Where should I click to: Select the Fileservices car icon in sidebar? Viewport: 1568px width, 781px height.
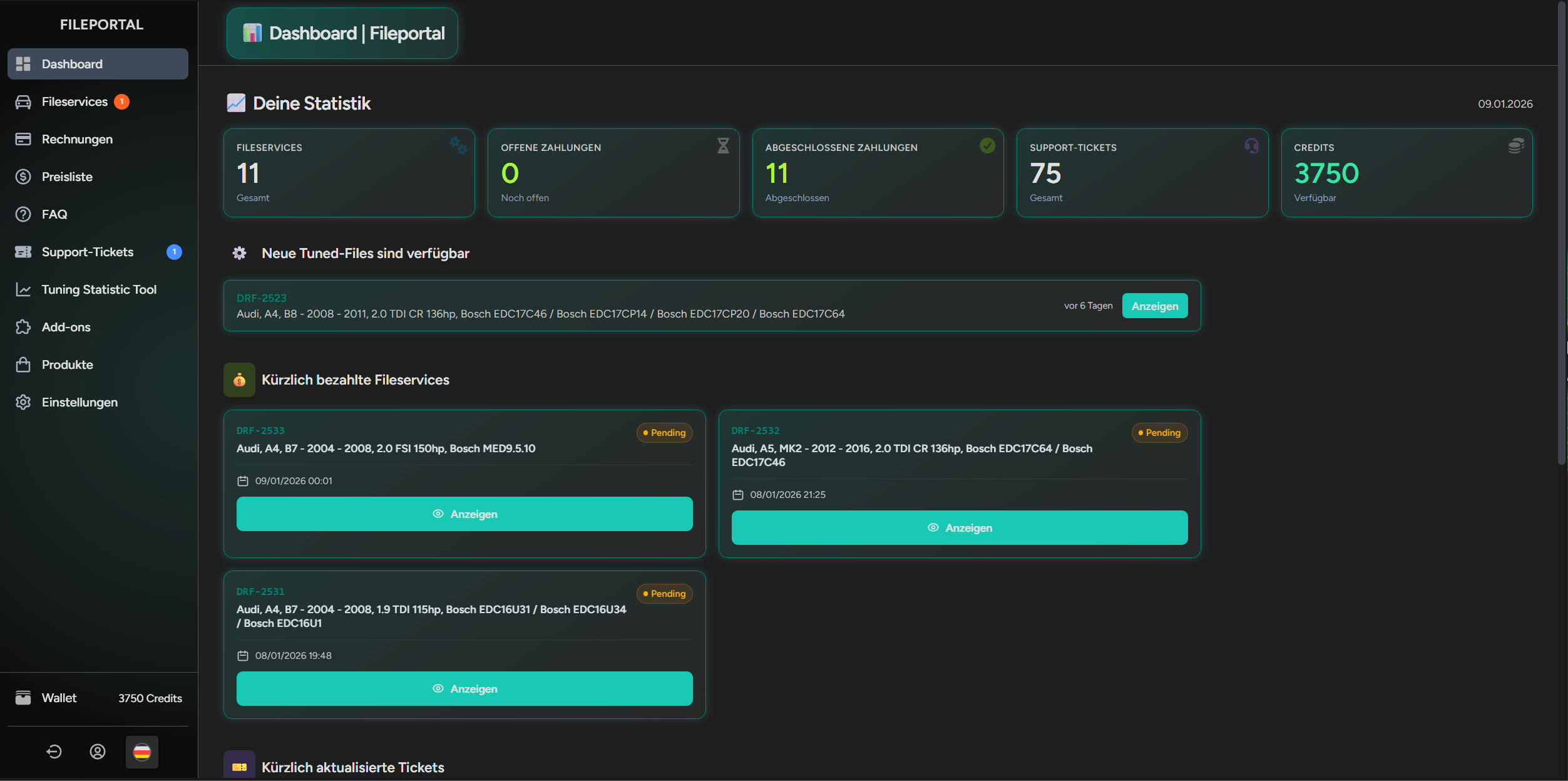click(23, 101)
